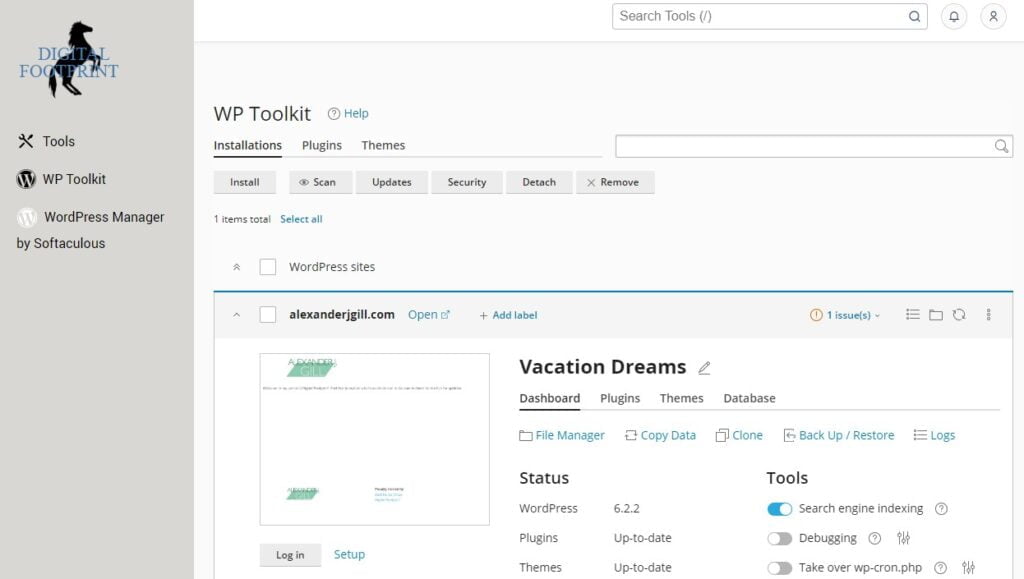This screenshot has width=1024, height=579.
Task: Click the external Open link for alexanderjgill.com
Action: click(x=429, y=315)
